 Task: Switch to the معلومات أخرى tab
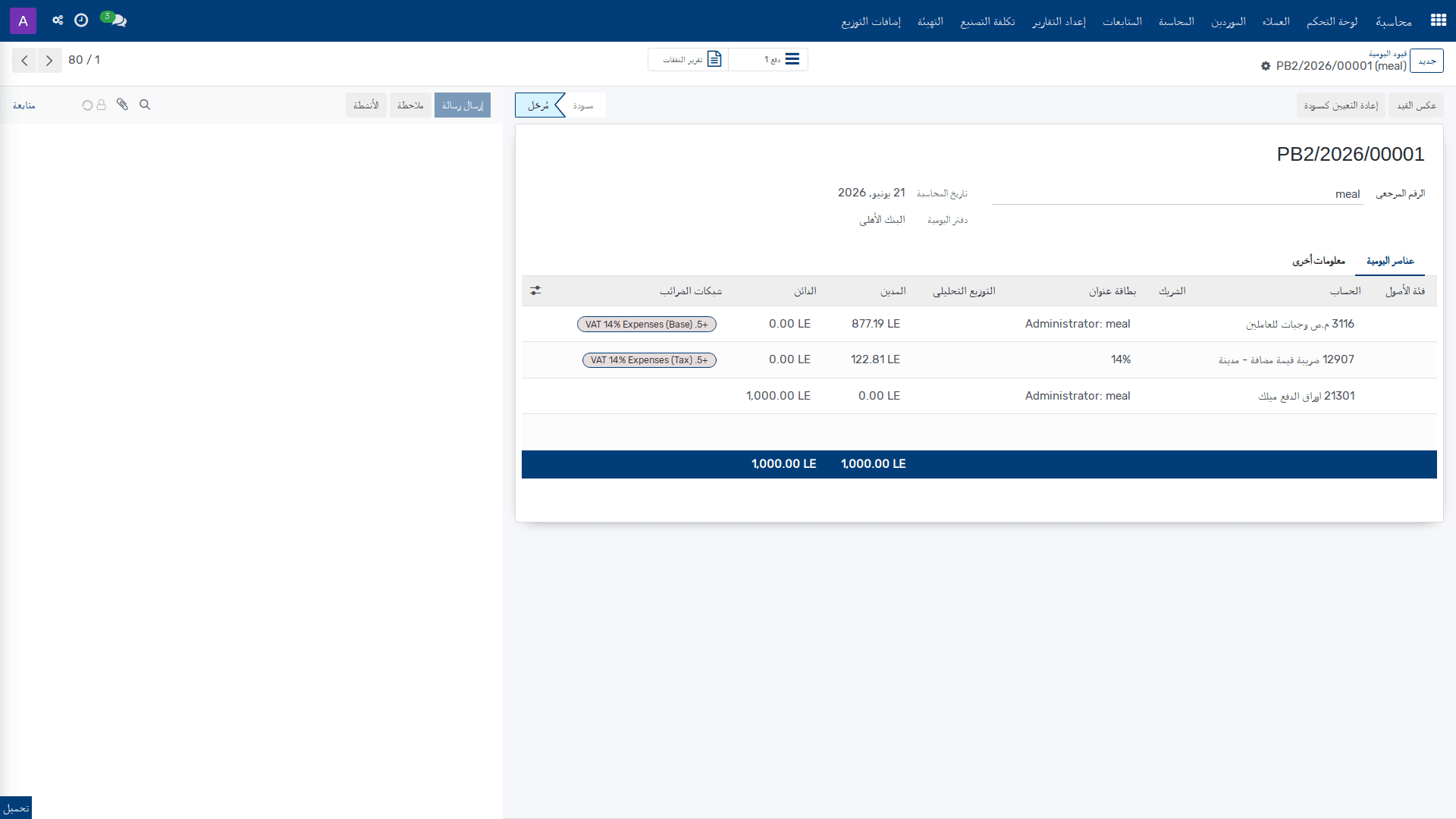pos(1319,261)
